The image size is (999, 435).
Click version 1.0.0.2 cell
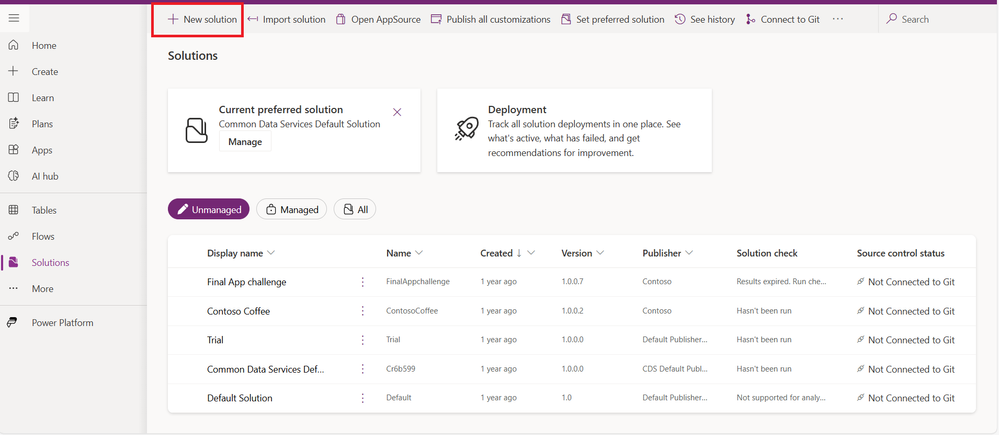pos(574,311)
